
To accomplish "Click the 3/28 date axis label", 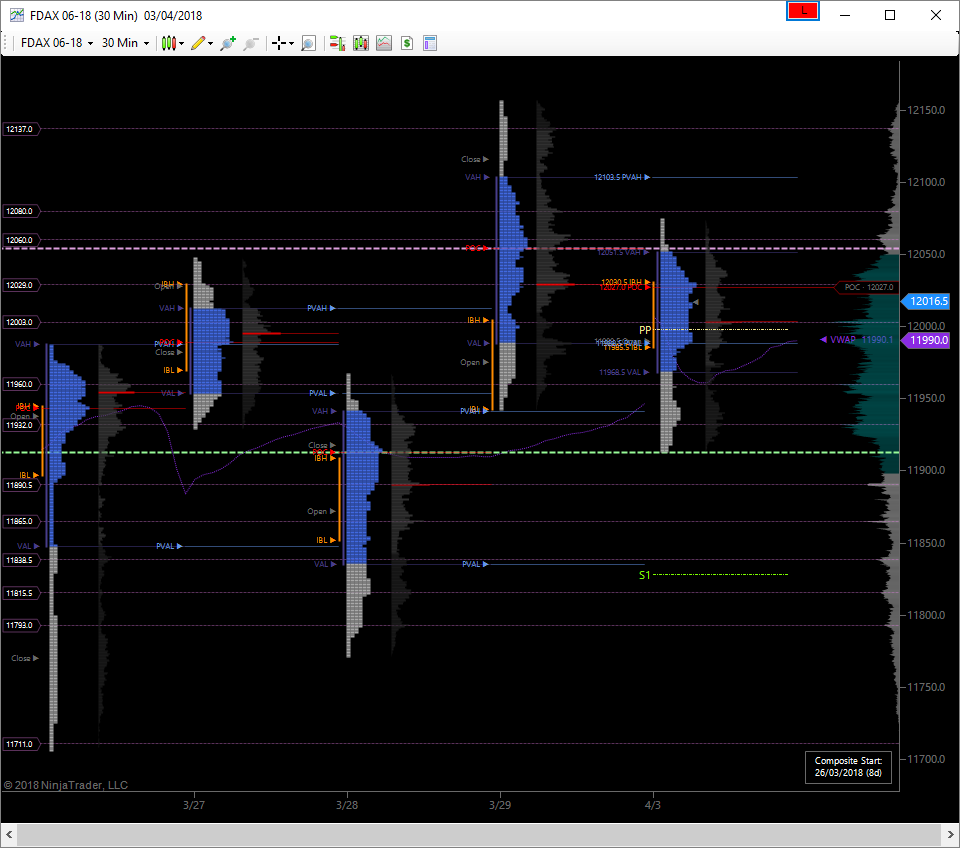I will [347, 805].
